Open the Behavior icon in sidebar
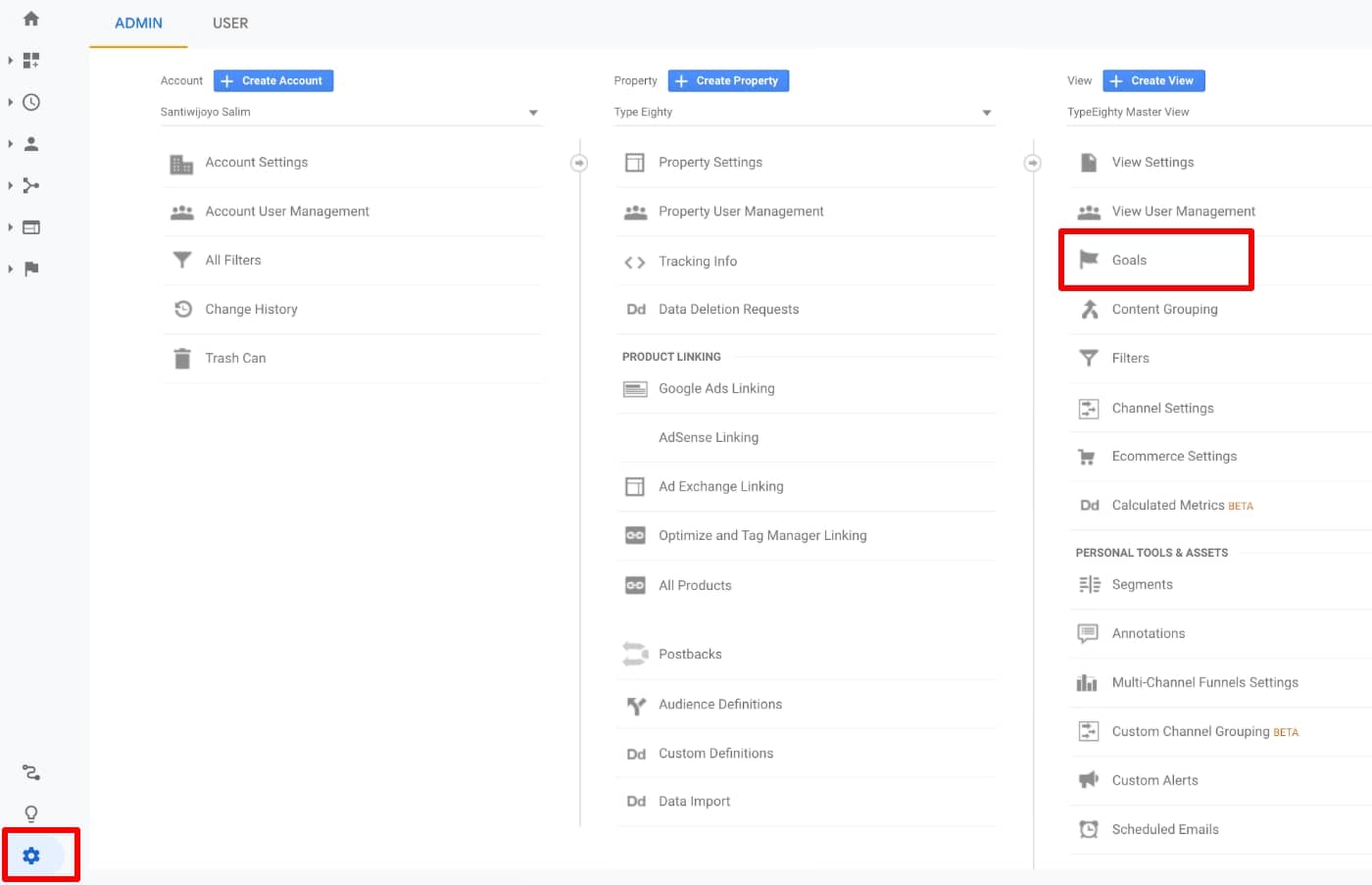Image resolution: width=1372 pixels, height=885 pixels. (x=31, y=227)
